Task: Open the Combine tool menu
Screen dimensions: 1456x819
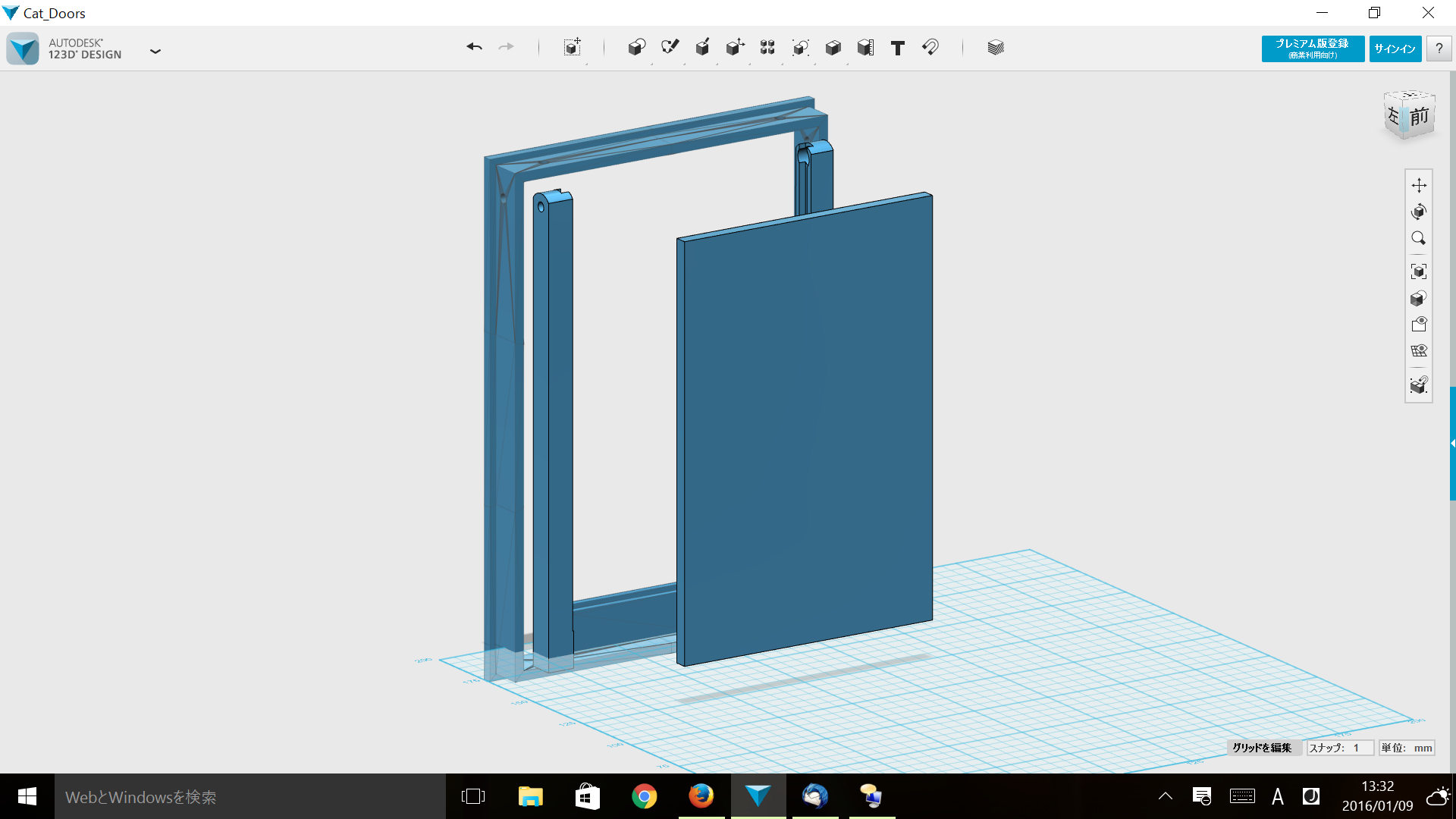Action: coord(833,48)
